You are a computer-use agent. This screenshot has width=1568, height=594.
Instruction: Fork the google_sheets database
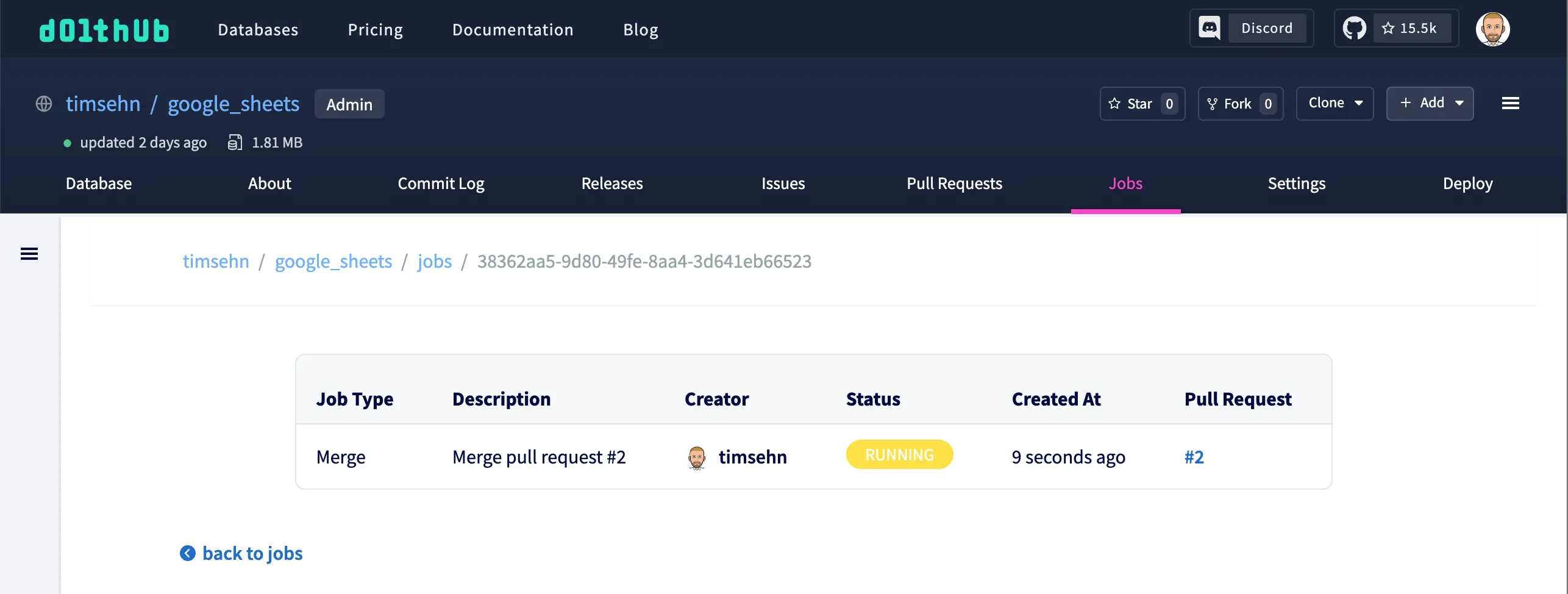tap(1240, 104)
